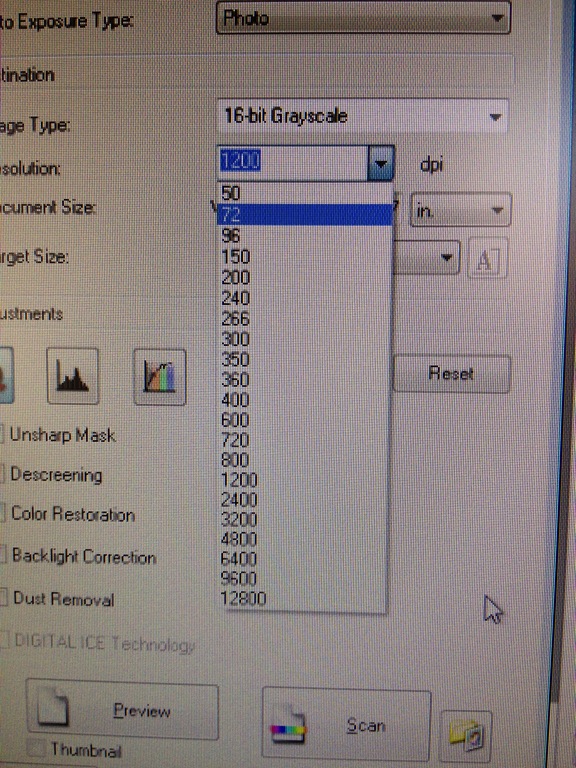Pick 6400 dpi in the resolution list
Screen dimensions: 576x768
tap(304, 558)
